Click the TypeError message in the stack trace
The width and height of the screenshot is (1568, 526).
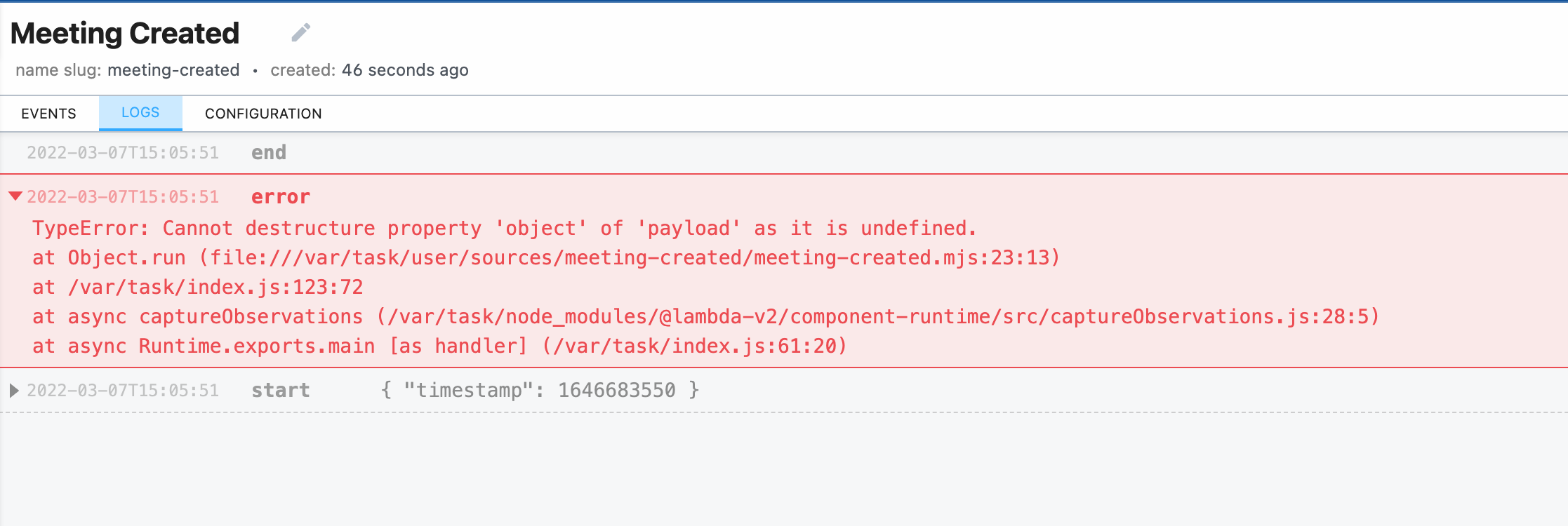click(x=504, y=227)
